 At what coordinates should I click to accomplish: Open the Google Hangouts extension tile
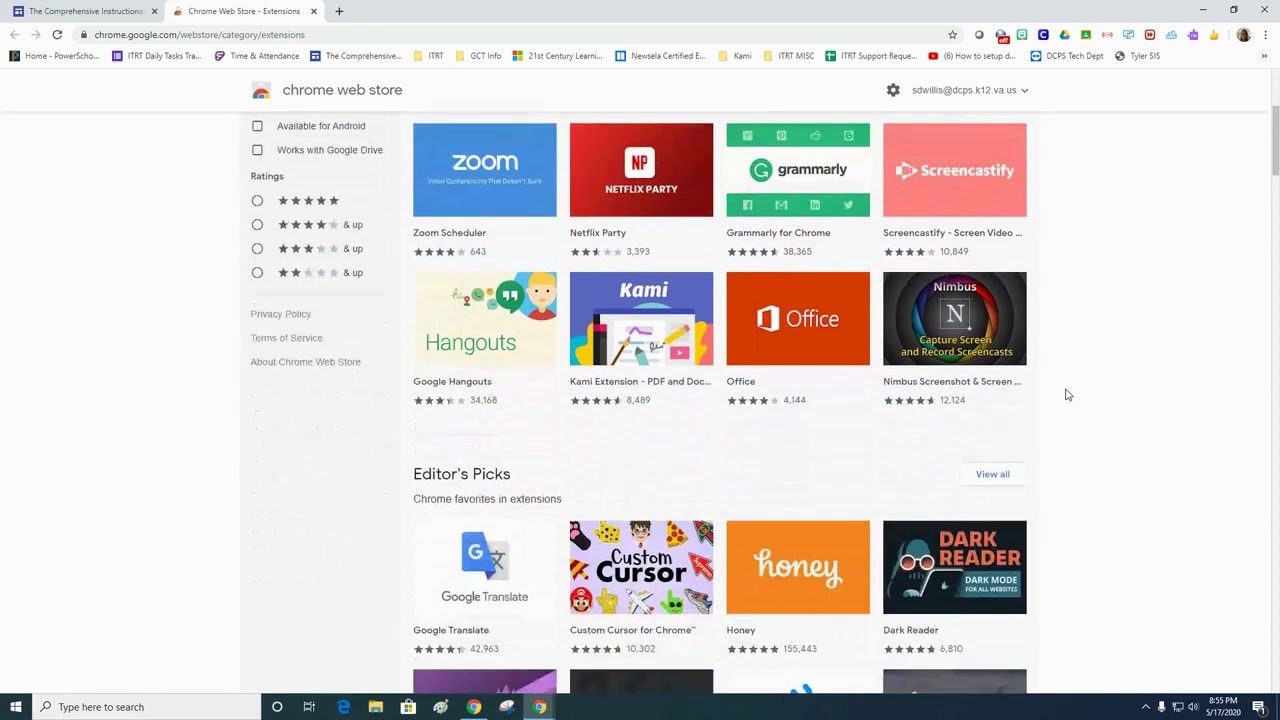(x=485, y=339)
